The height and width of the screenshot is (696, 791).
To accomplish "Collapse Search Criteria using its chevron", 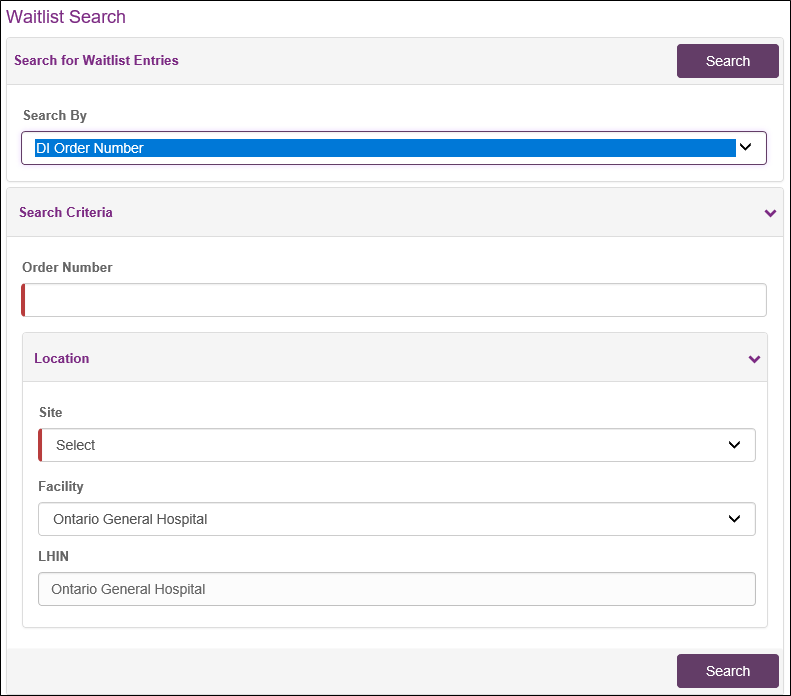I will tap(769, 213).
